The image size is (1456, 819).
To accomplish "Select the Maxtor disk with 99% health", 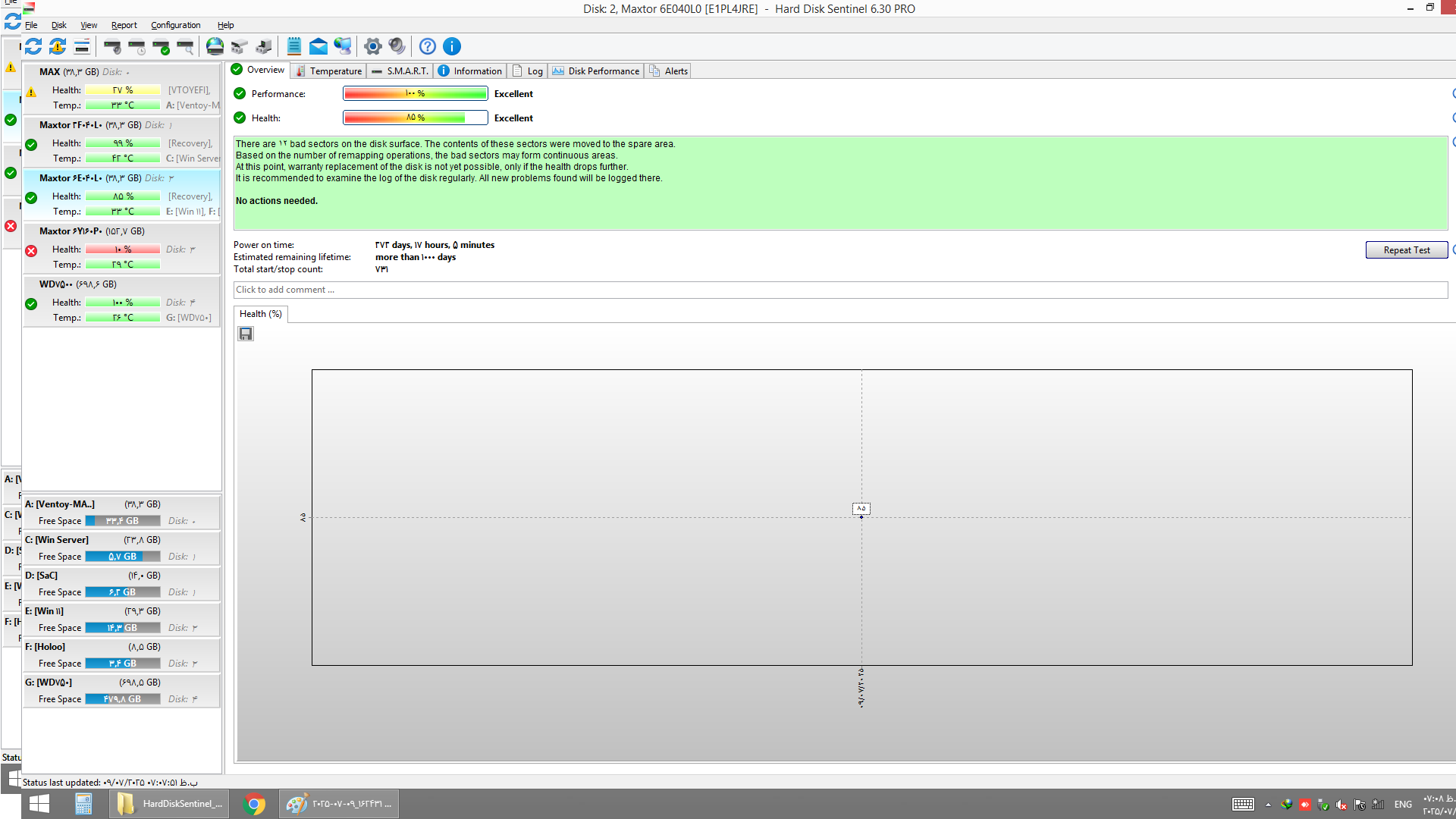I will [x=122, y=142].
